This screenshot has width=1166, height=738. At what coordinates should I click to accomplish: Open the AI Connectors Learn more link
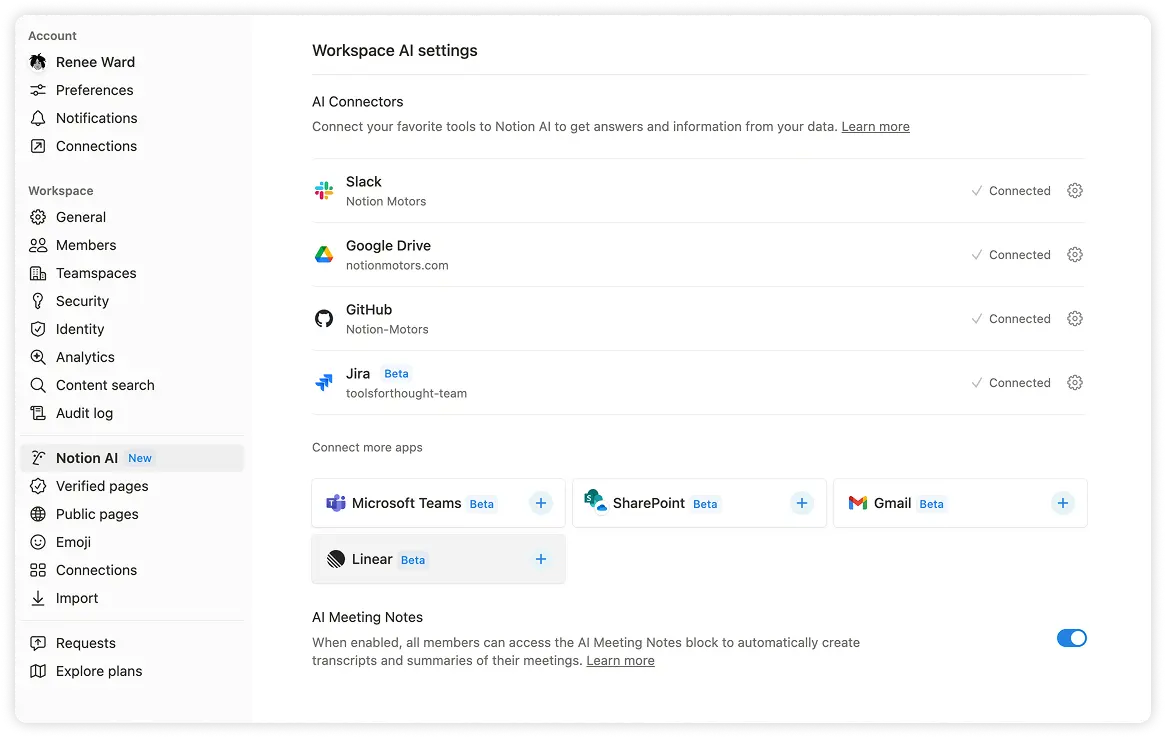(x=875, y=126)
